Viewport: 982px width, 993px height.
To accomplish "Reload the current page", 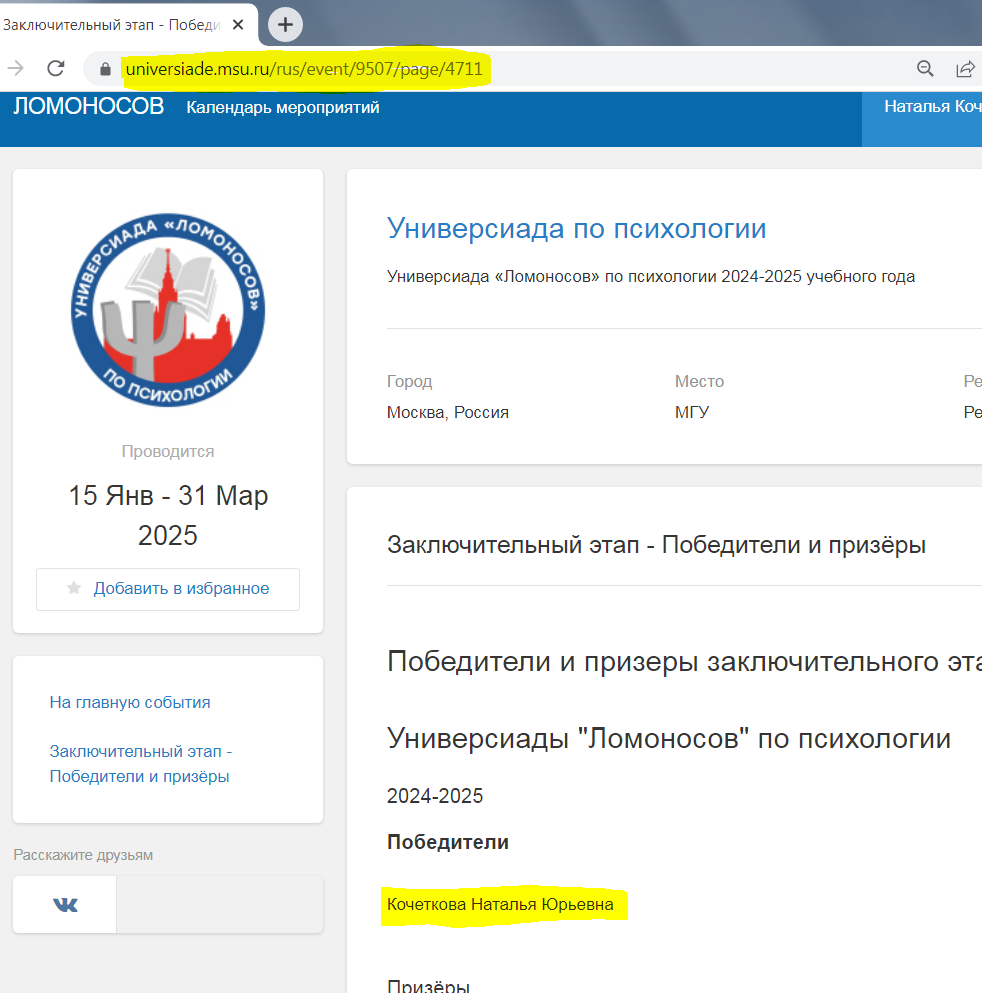I will [56, 68].
